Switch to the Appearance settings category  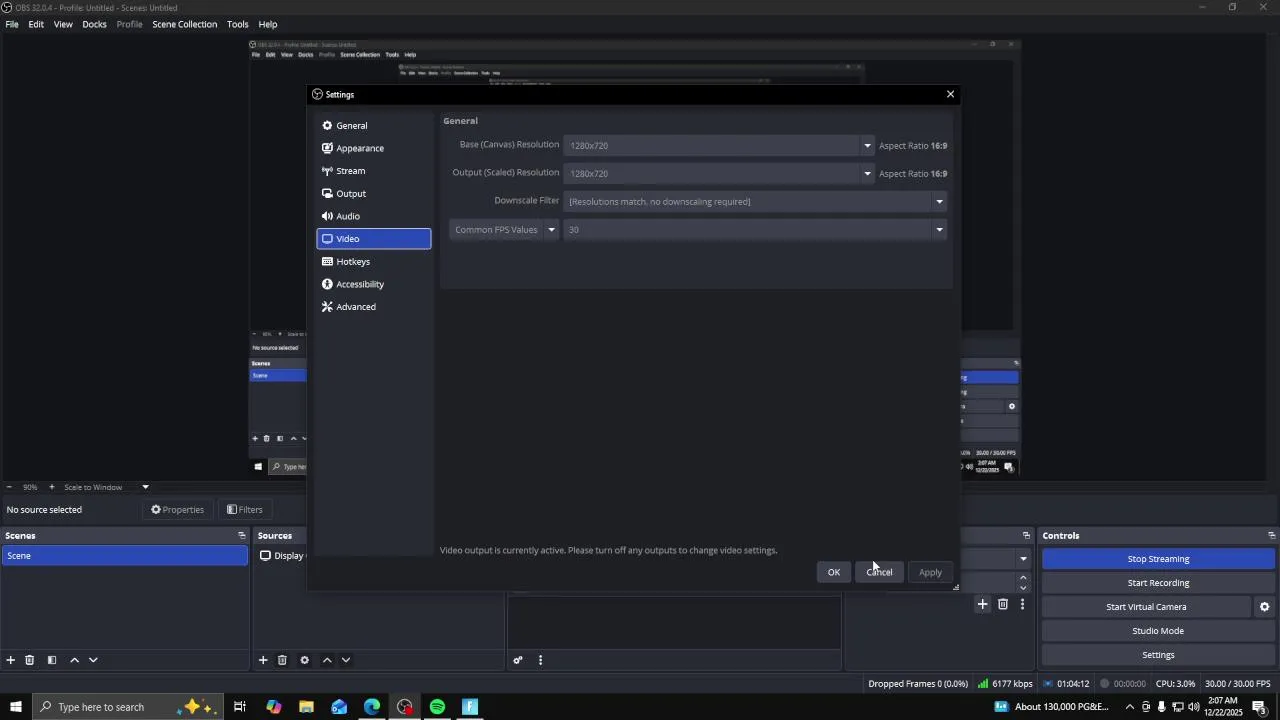(x=374, y=148)
